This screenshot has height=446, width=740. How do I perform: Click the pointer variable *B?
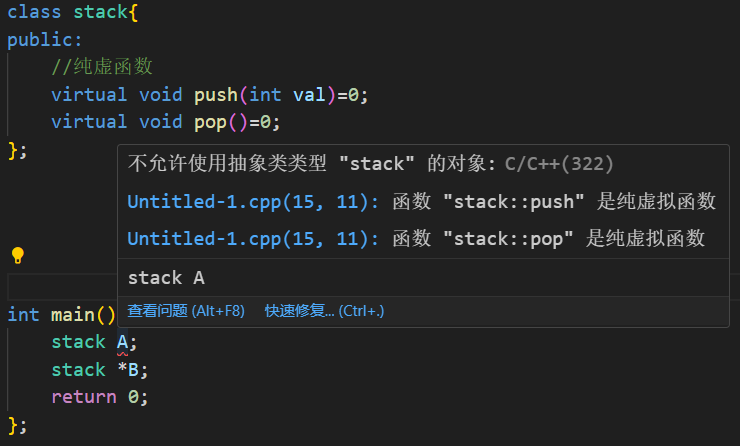[127, 370]
